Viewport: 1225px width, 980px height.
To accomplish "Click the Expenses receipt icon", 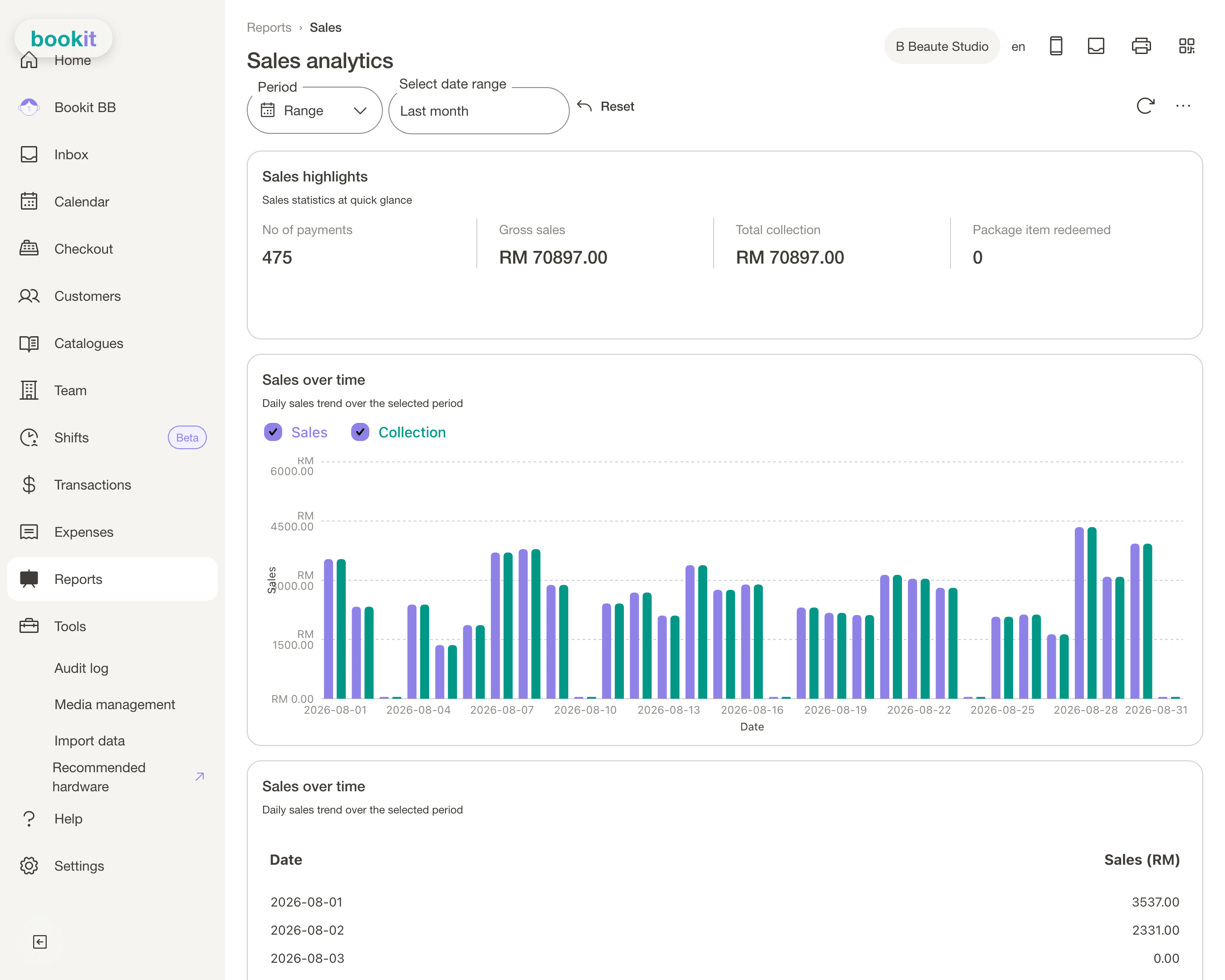I will point(29,531).
